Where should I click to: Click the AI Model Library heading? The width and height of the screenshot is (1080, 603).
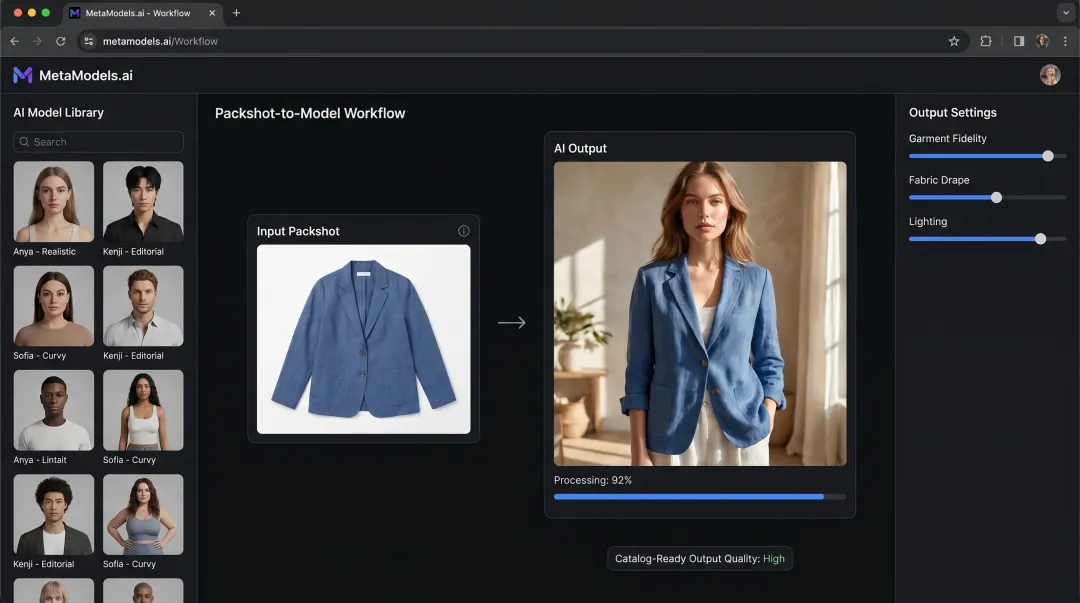59,112
